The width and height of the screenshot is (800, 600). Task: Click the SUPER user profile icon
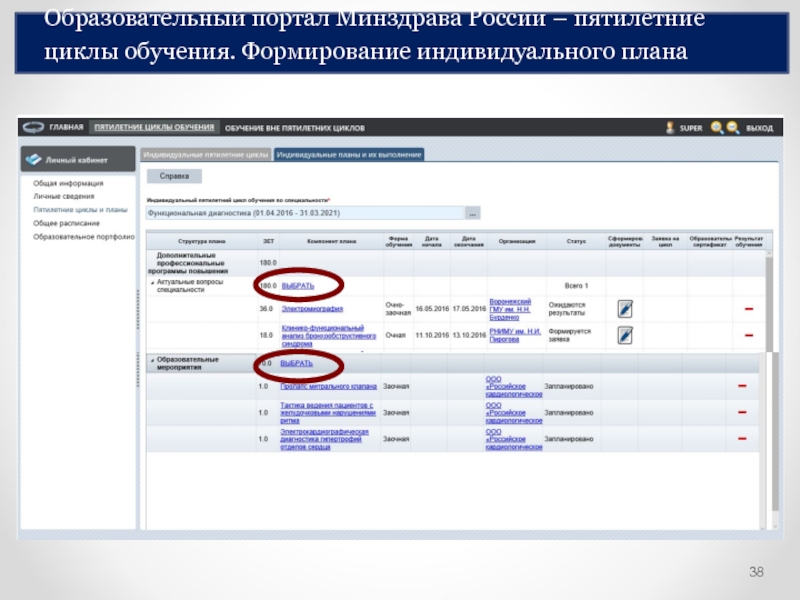[671, 128]
